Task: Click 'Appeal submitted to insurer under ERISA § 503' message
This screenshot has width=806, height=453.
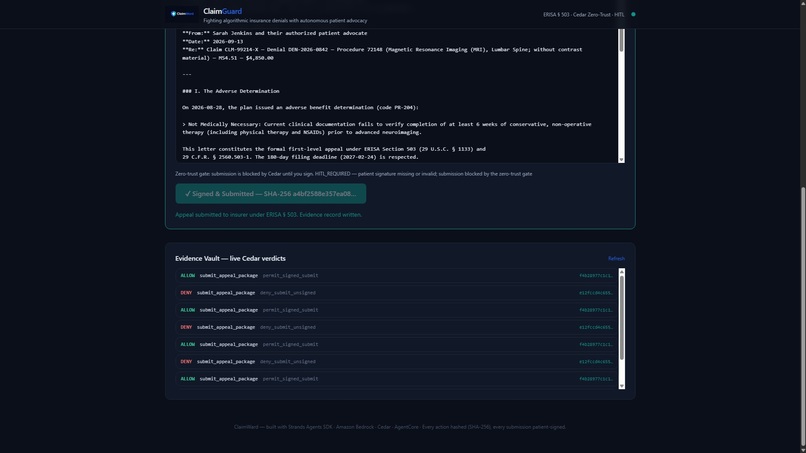Action: (268, 215)
